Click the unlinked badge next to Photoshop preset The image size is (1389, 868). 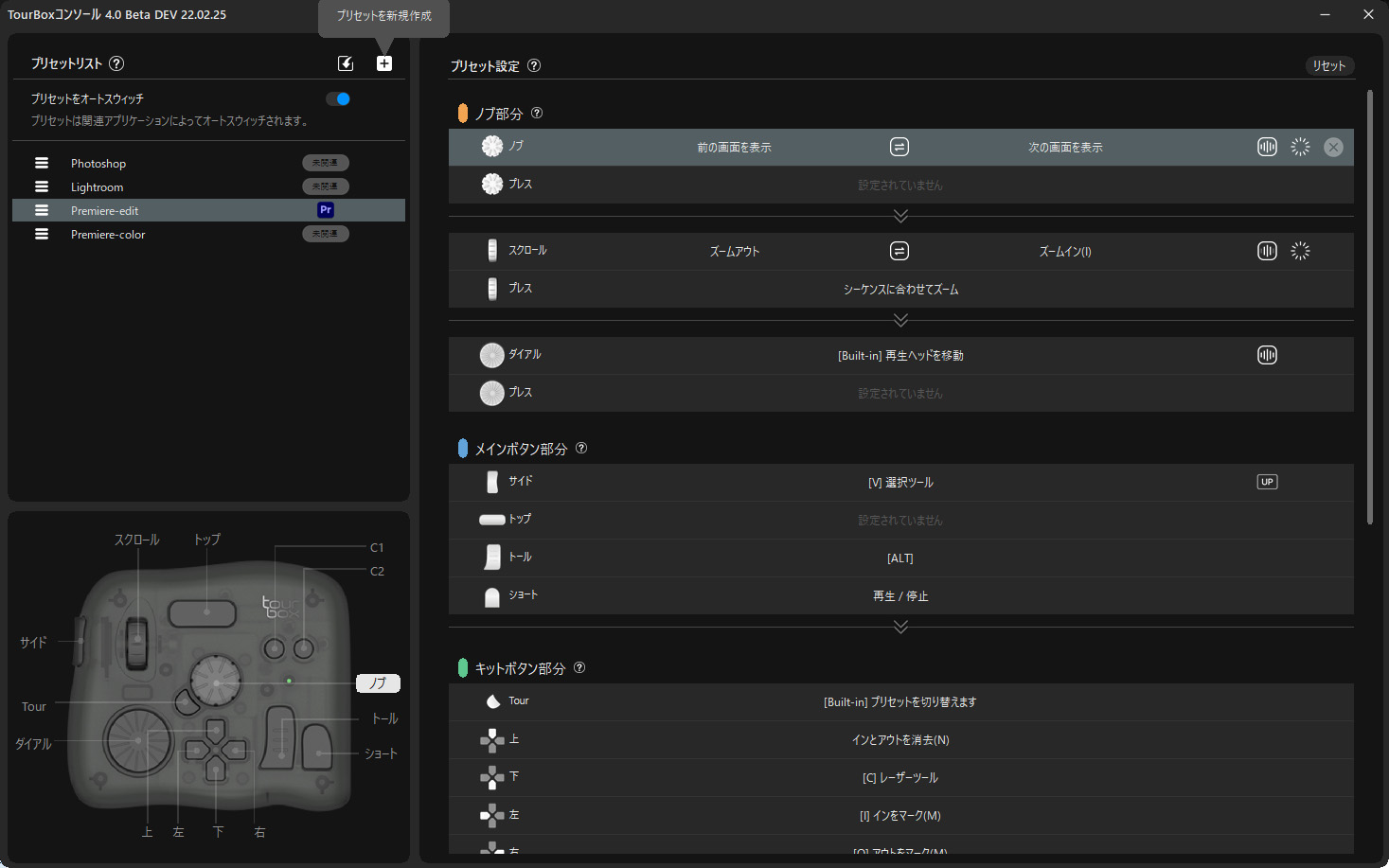[326, 163]
